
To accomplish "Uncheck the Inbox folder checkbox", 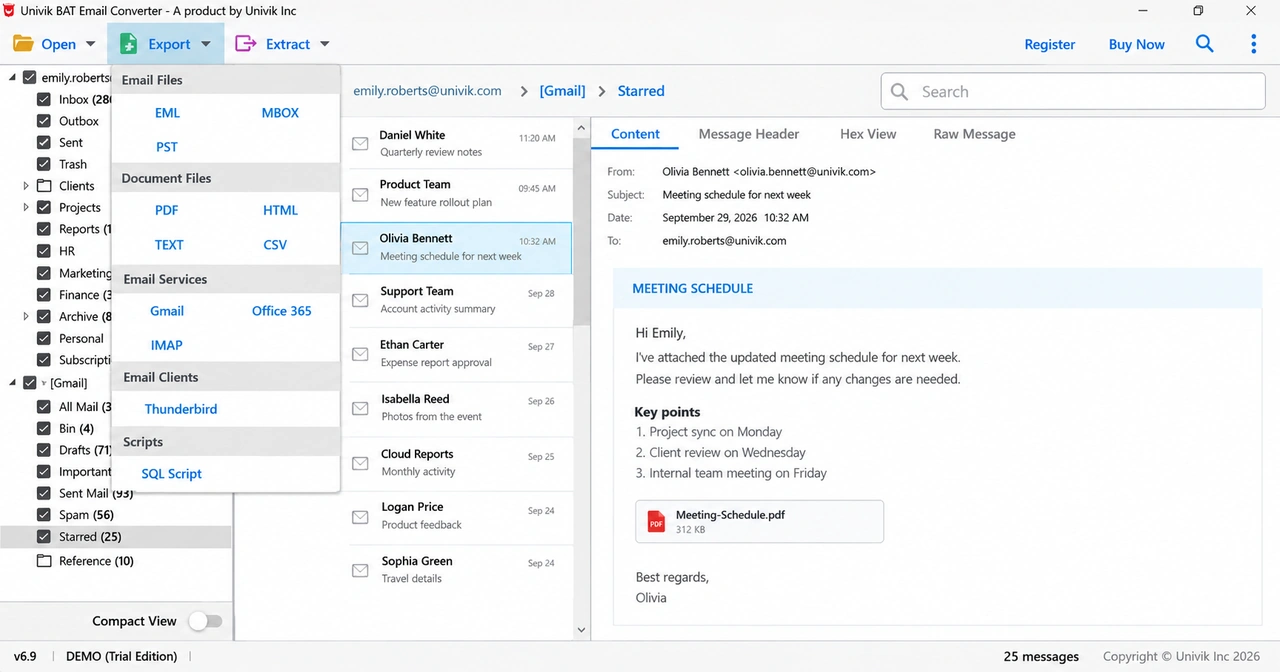I will click(44, 100).
